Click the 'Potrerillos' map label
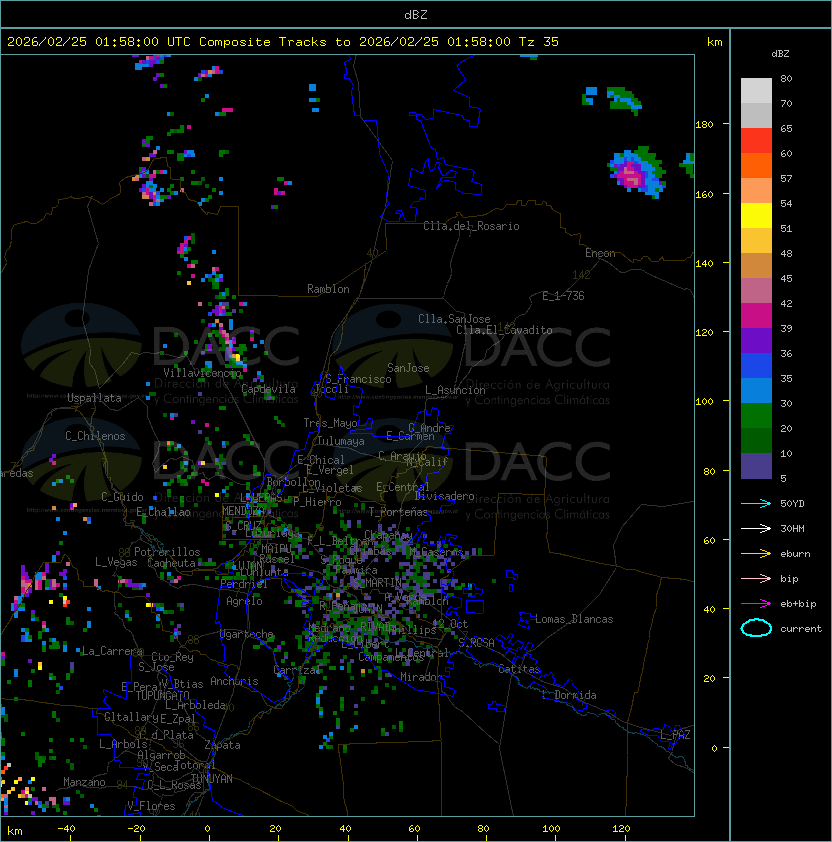 point(167,552)
